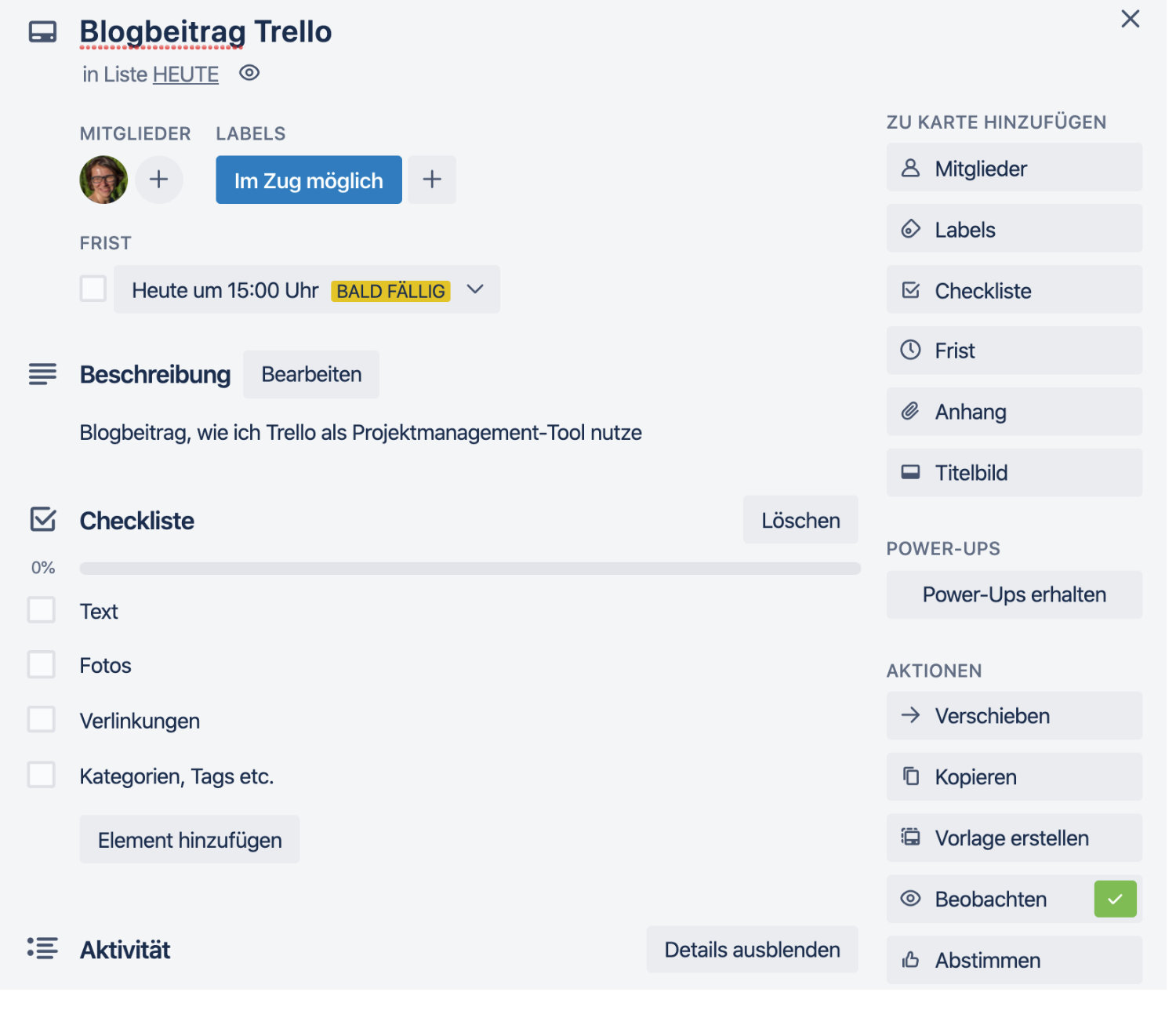Check the Fotos checklist item
Image resolution: width=1176 pixels, height=1014 pixels.
click(42, 664)
